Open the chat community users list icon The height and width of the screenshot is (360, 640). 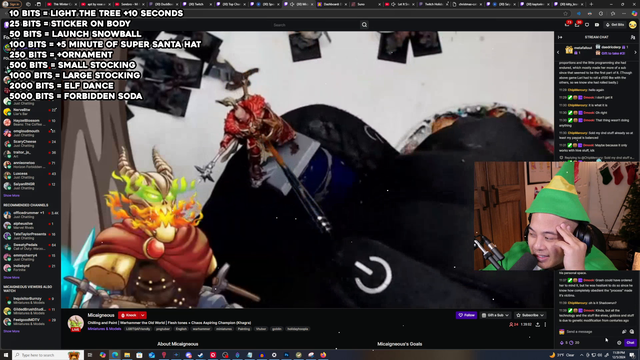633,37
